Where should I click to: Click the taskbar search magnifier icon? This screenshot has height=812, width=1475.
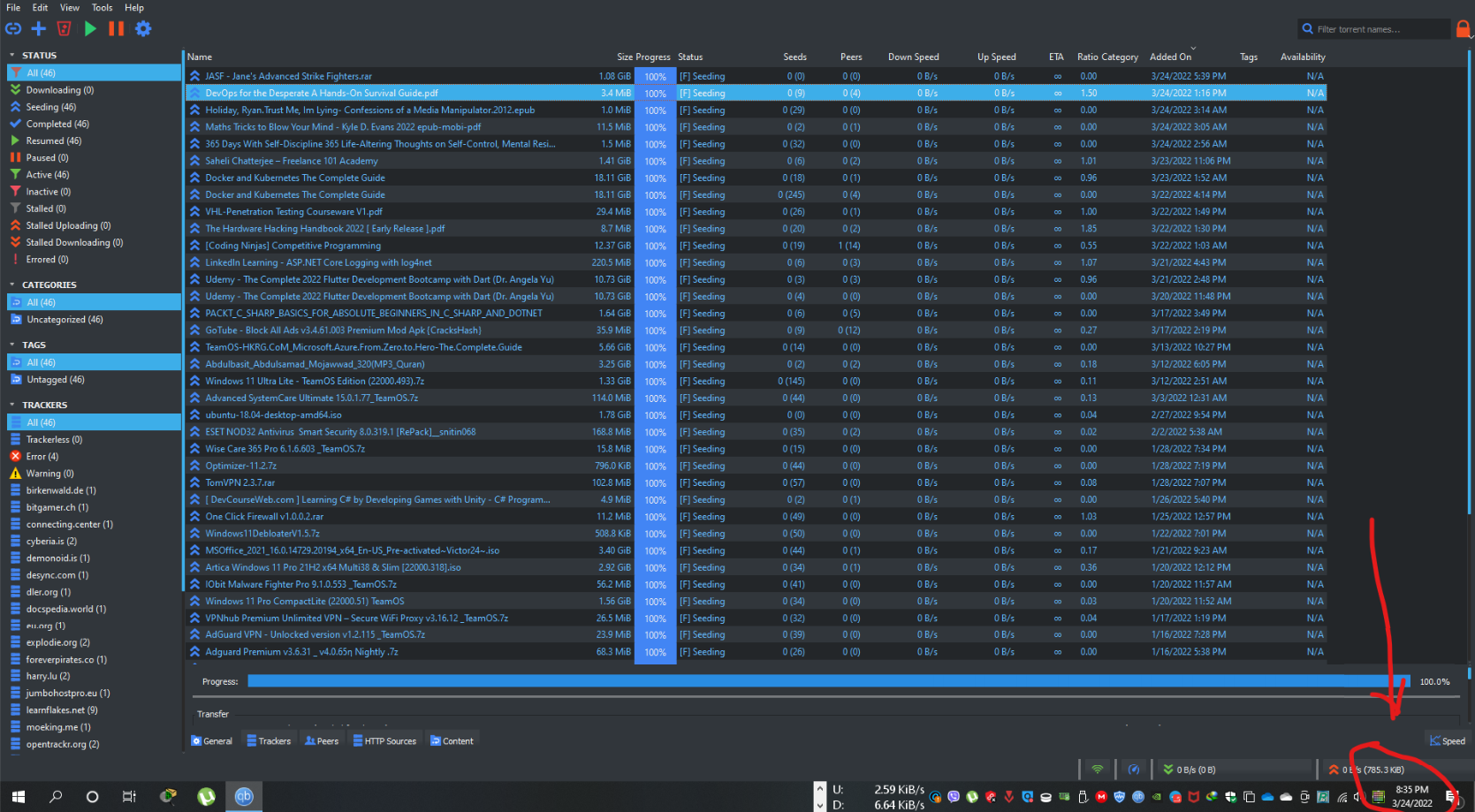click(x=56, y=796)
